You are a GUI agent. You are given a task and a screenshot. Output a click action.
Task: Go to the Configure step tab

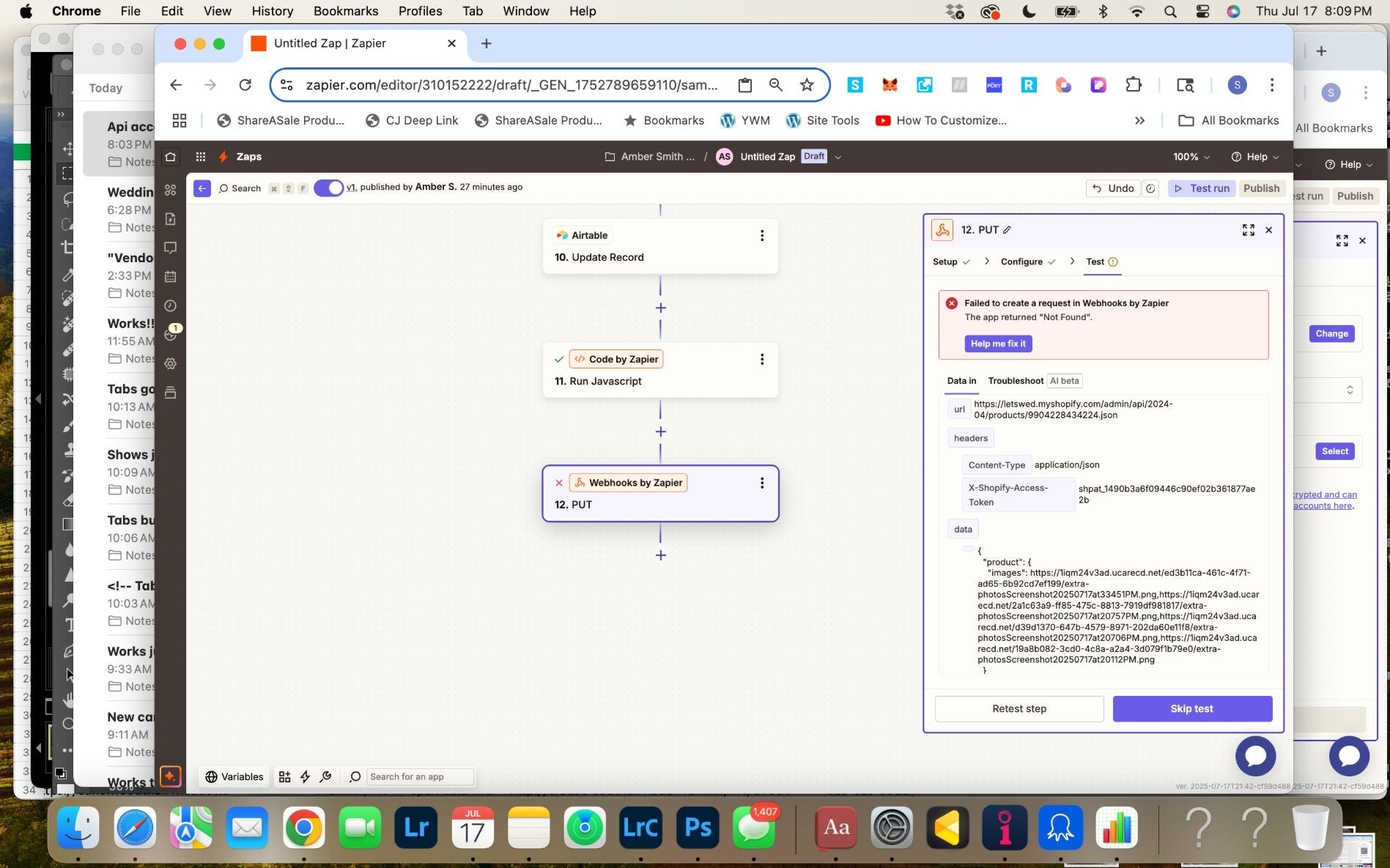1021,261
